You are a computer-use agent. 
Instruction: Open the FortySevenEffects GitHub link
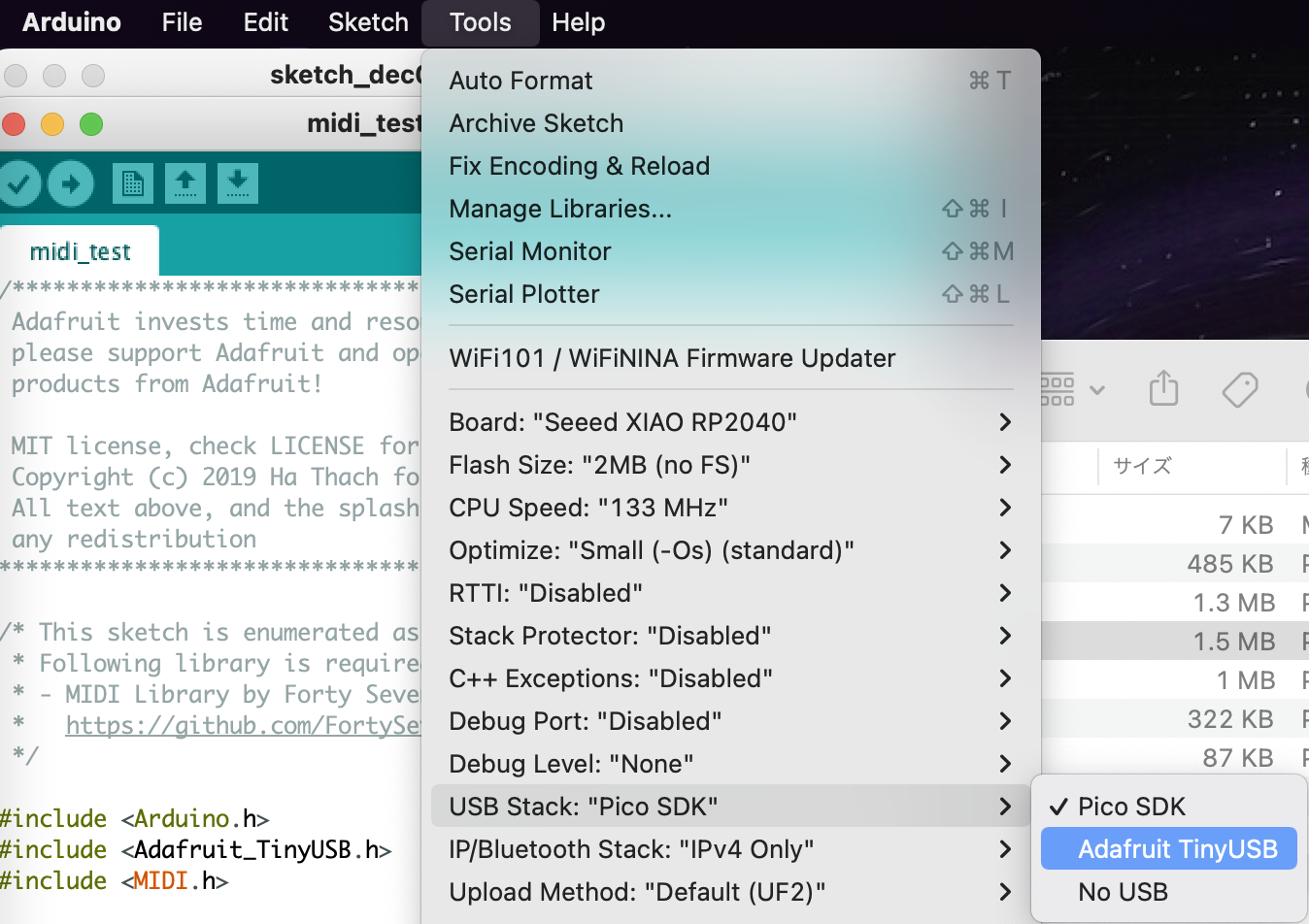tap(243, 725)
